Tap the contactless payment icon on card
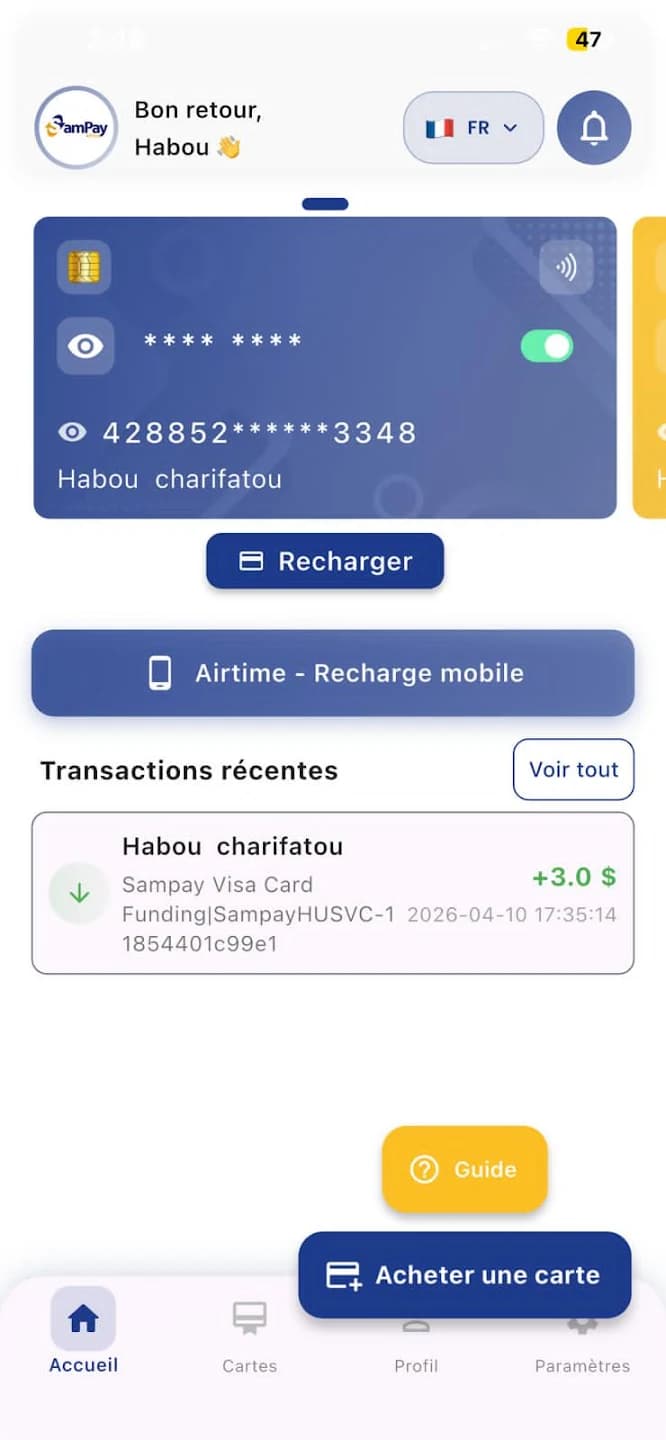666x1440 pixels. click(566, 268)
